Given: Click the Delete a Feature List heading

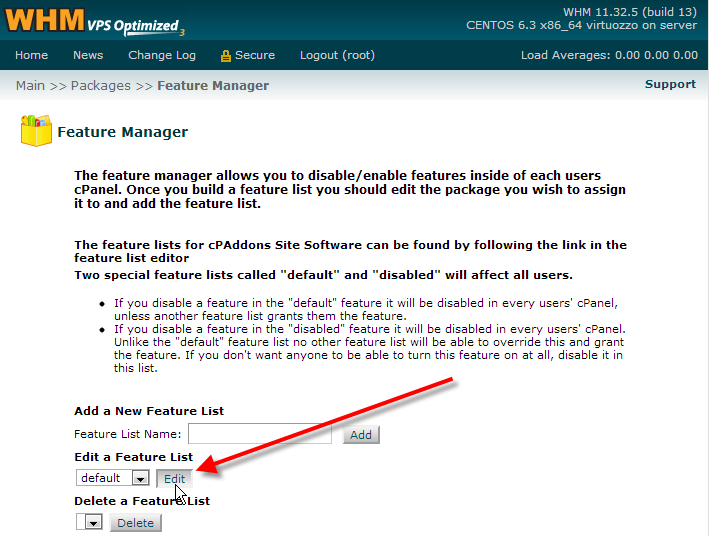Looking at the screenshot, I should (142, 501).
